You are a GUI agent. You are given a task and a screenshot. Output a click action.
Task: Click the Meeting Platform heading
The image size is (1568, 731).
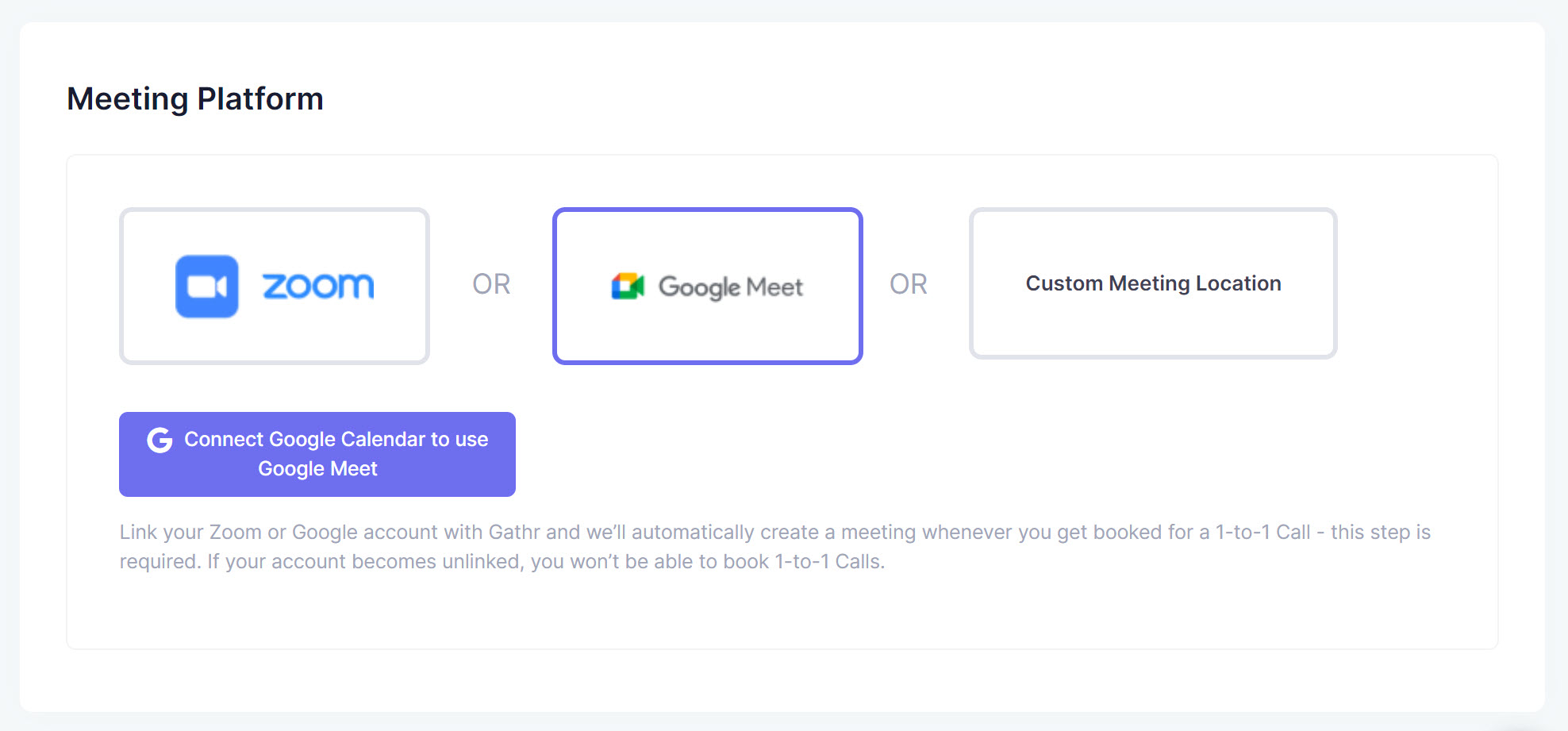tap(195, 99)
